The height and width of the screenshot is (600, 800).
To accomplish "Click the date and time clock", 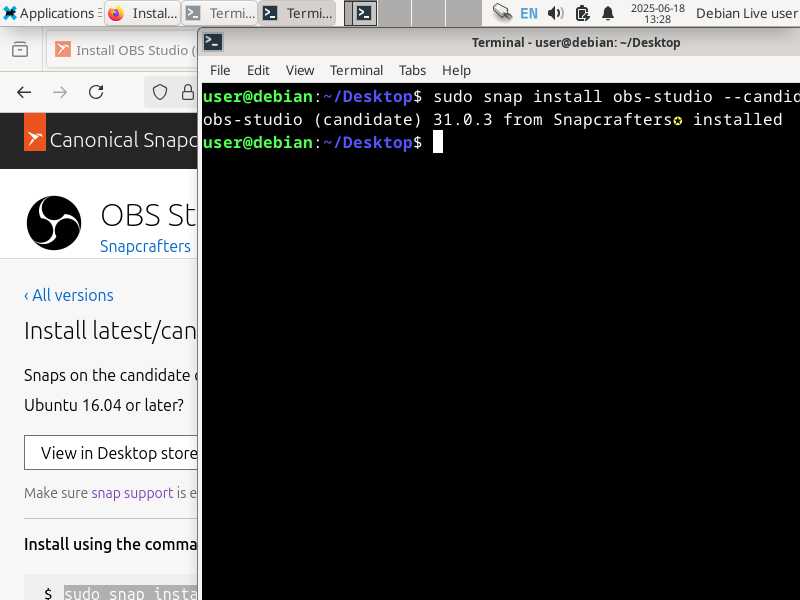I will pyautogui.click(x=657, y=13).
